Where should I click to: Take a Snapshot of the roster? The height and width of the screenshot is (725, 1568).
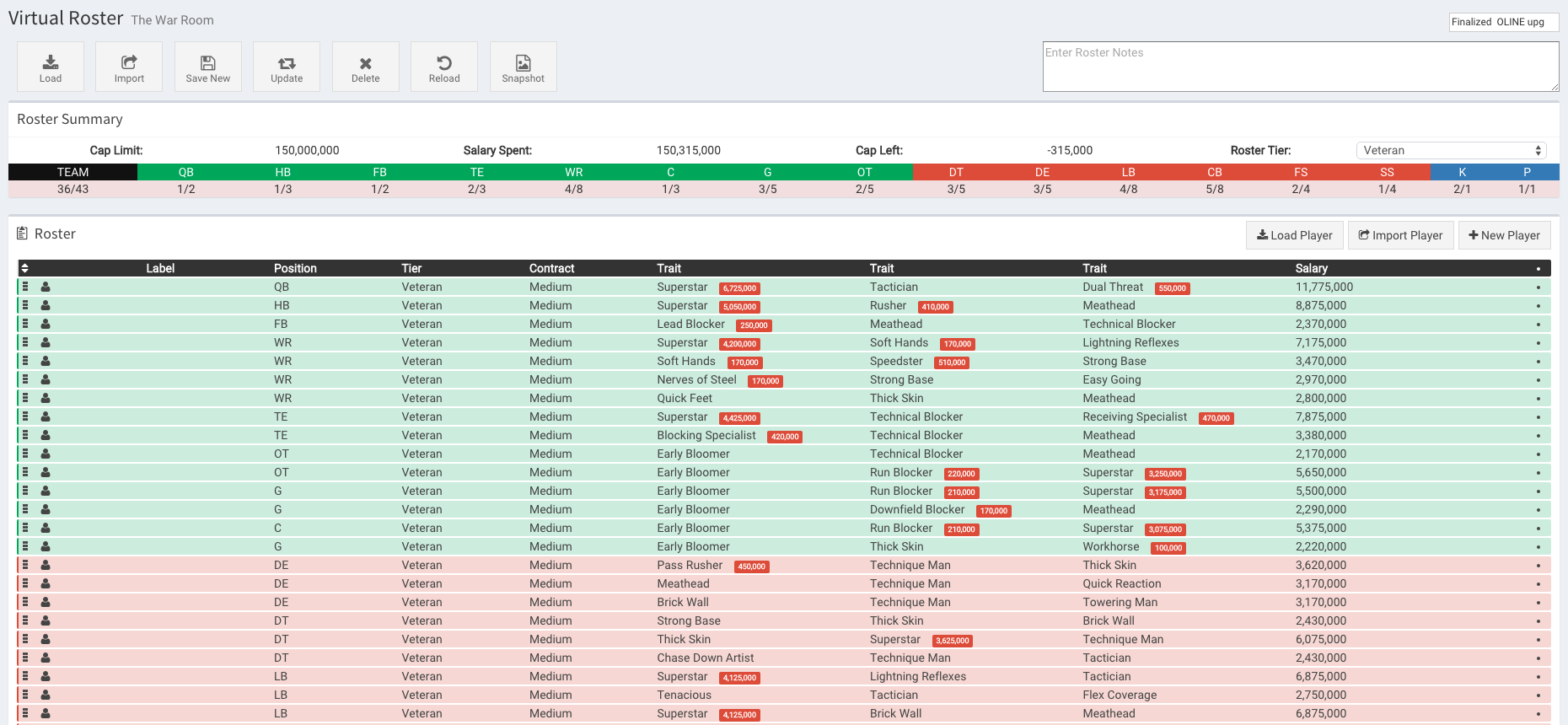523,67
